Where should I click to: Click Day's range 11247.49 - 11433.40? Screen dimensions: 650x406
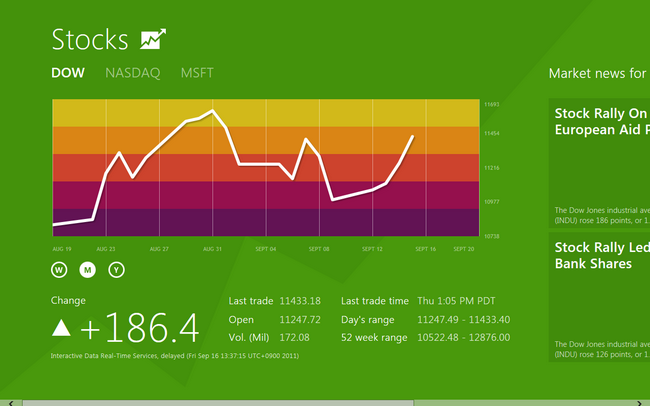[x=463, y=320]
